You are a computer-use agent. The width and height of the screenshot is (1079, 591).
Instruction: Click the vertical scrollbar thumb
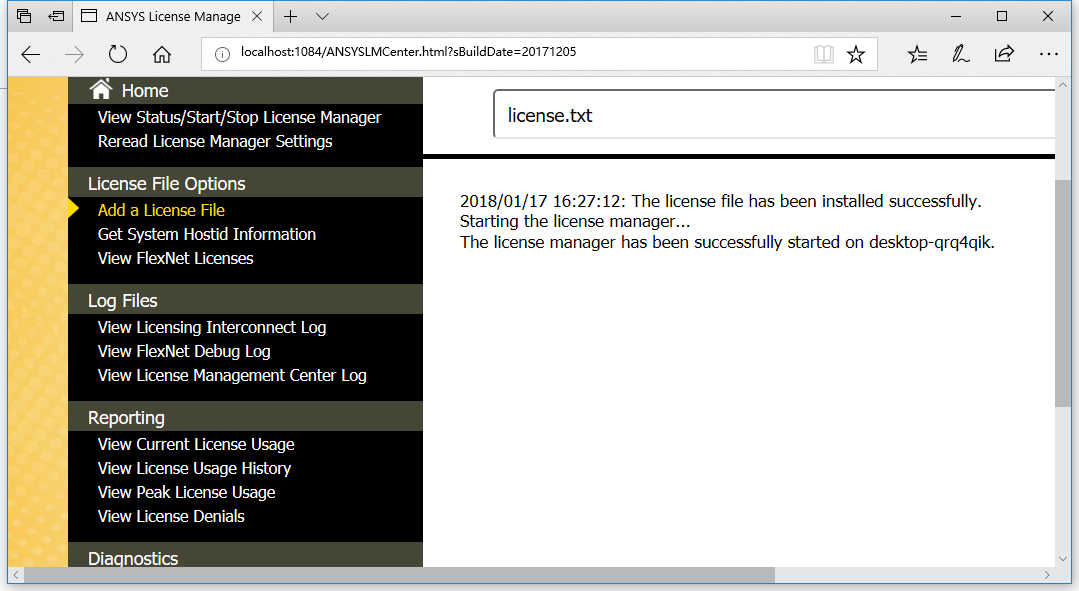[x=1062, y=293]
